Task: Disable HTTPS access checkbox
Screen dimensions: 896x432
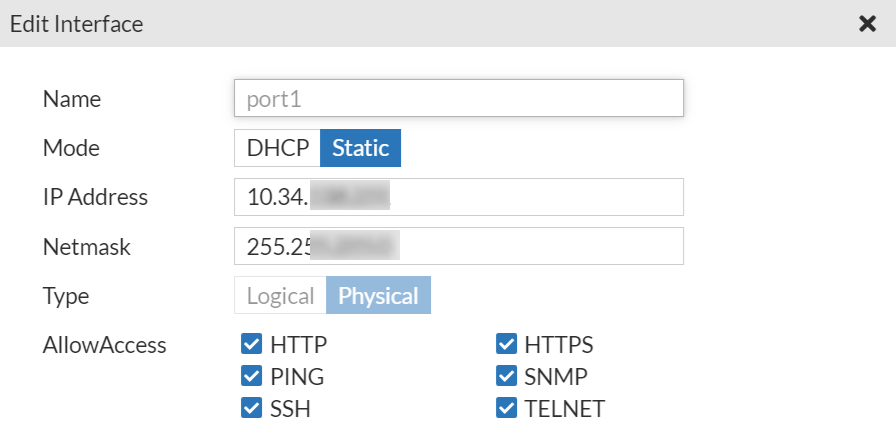Action: (x=506, y=346)
